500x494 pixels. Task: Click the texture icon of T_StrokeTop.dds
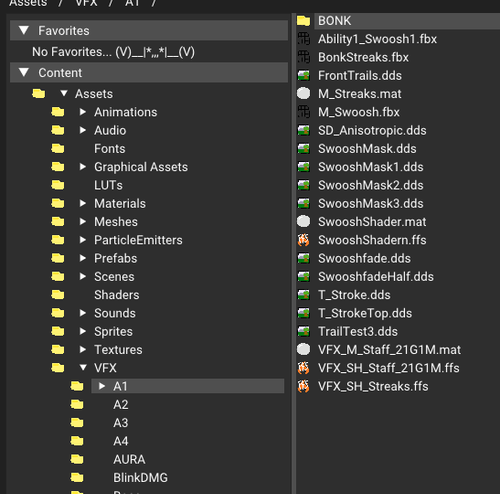click(303, 313)
